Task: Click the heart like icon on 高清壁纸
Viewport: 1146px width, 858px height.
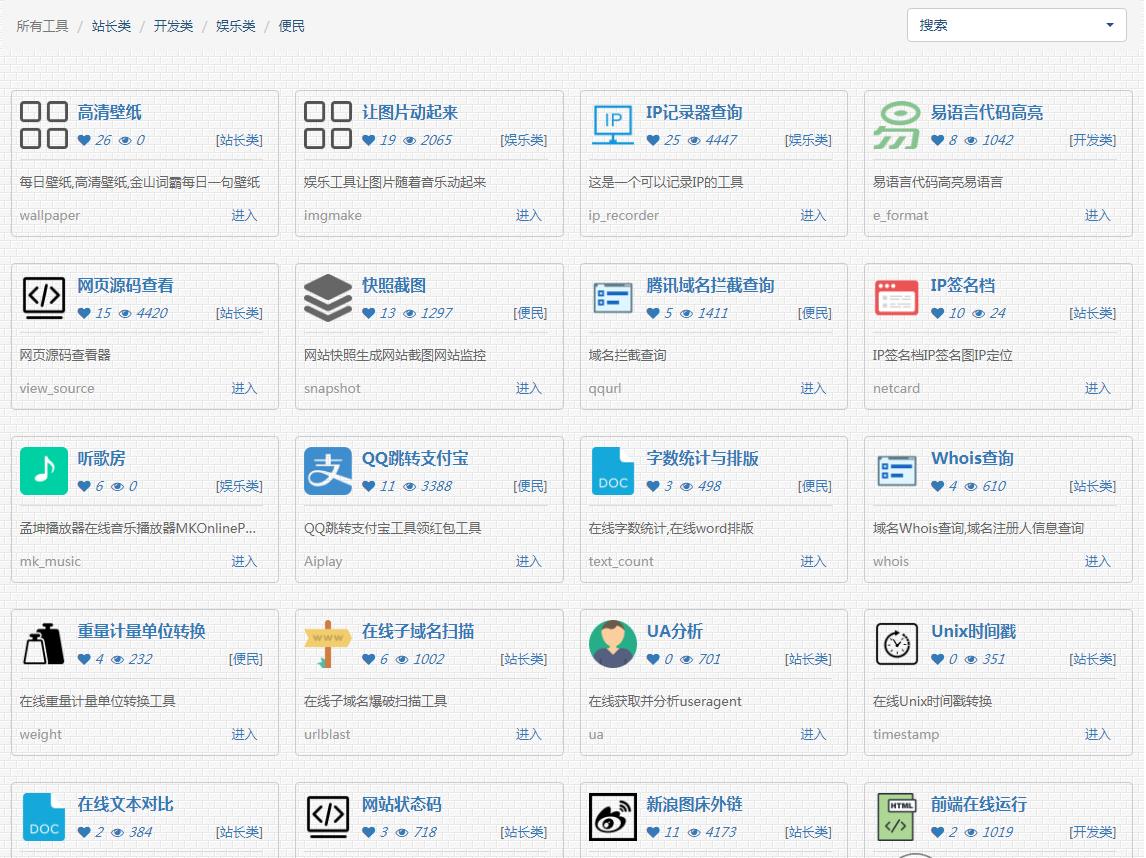Action: (84, 140)
